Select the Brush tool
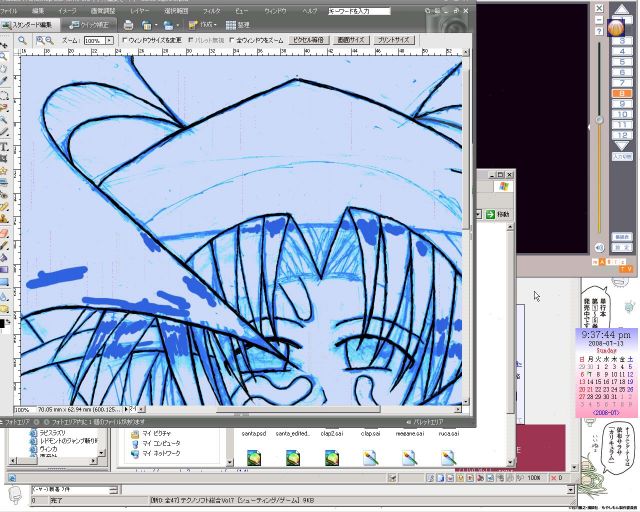Viewport: 640px width, 512px height. 4,246
